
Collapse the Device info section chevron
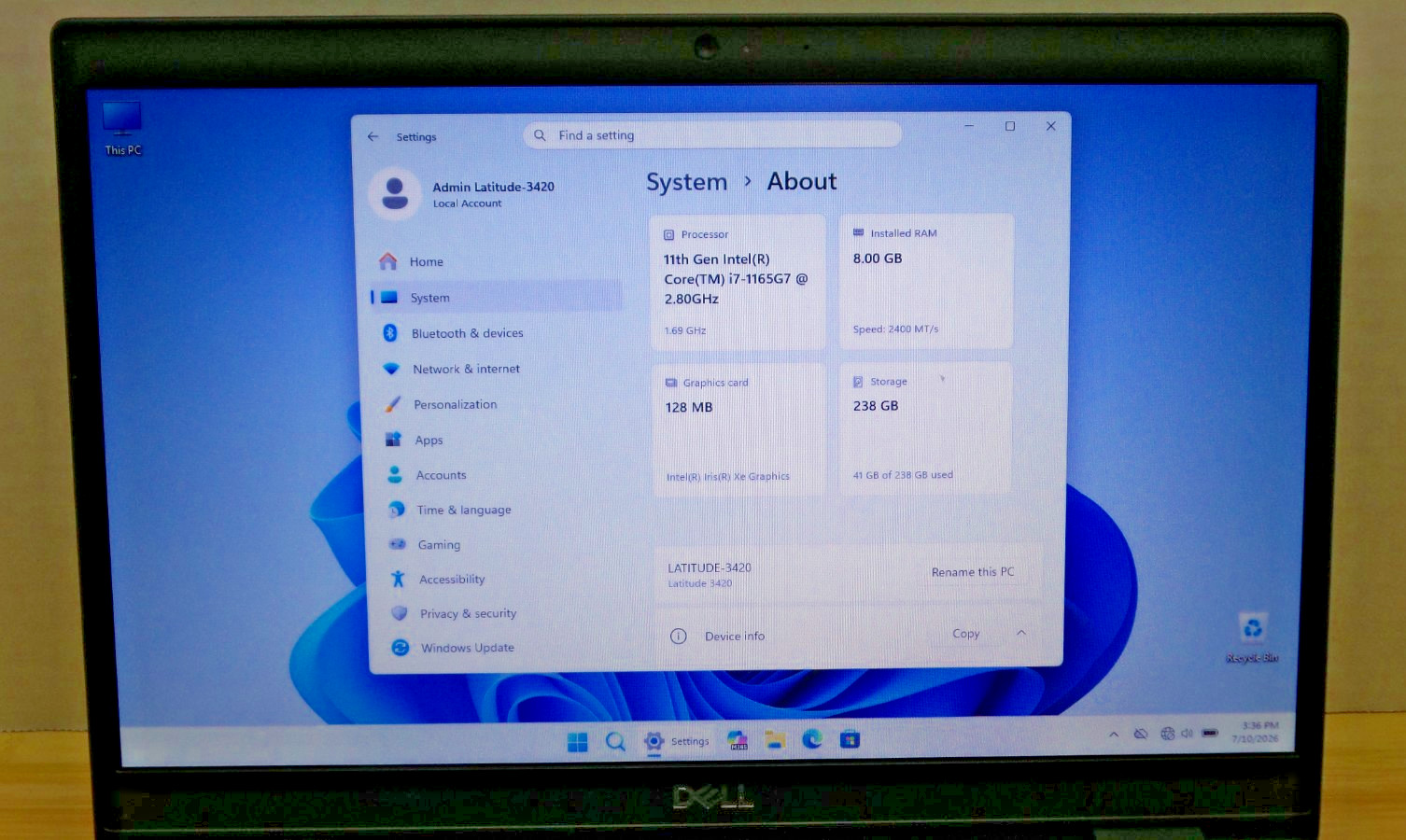coord(1021,633)
